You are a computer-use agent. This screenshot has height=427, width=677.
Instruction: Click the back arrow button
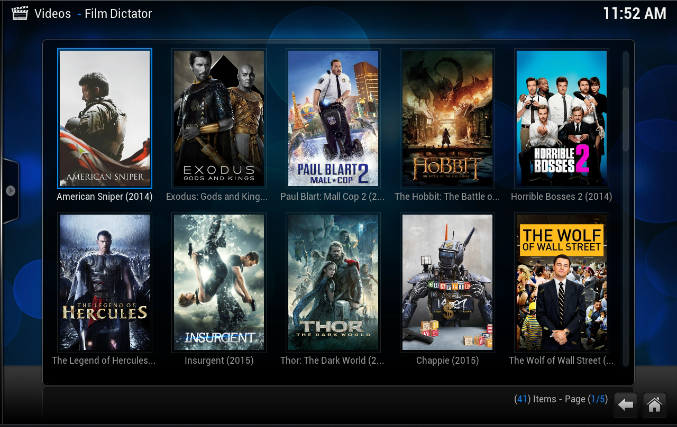pyautogui.click(x=625, y=405)
